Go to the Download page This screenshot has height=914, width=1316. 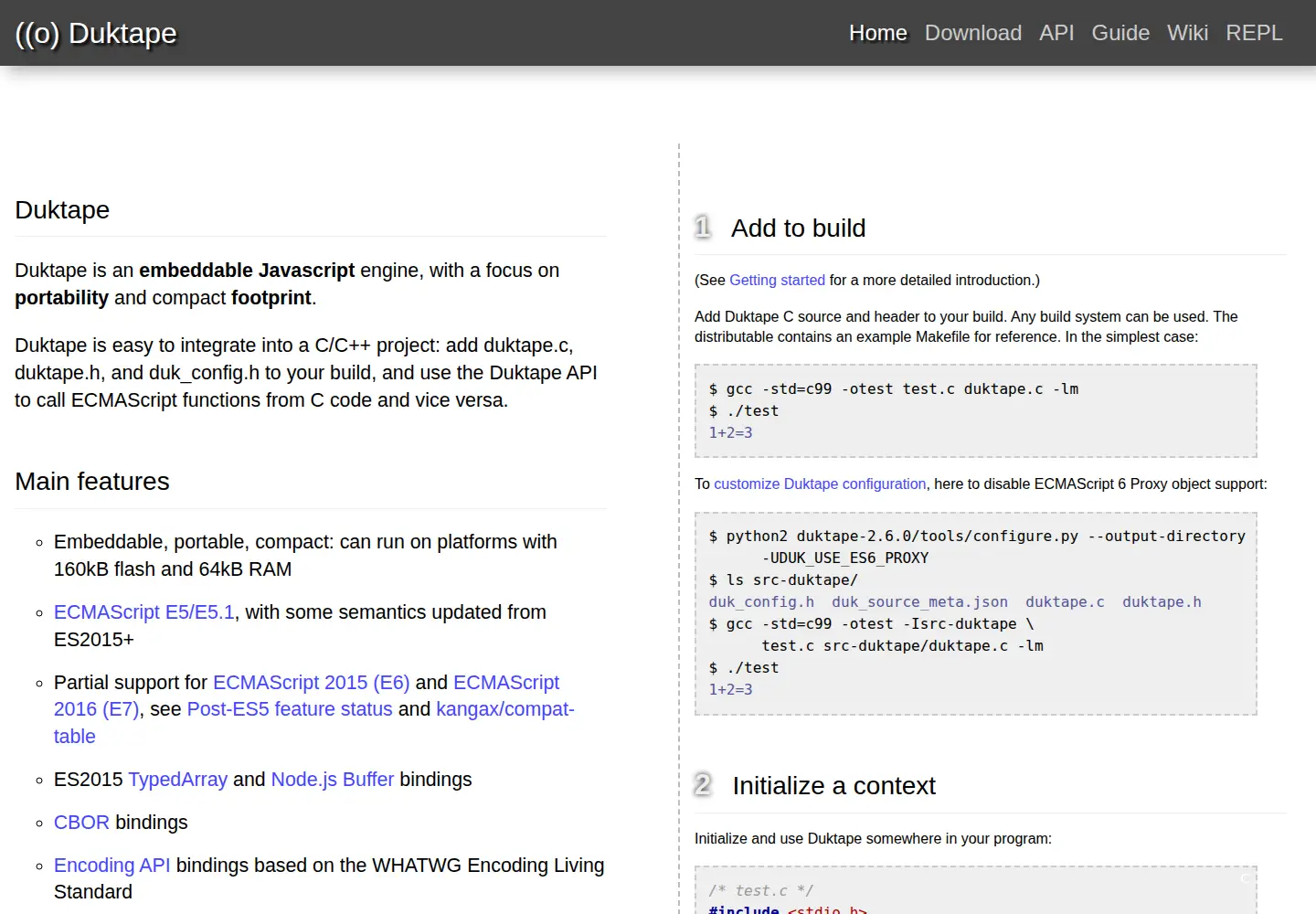pyautogui.click(x=973, y=33)
